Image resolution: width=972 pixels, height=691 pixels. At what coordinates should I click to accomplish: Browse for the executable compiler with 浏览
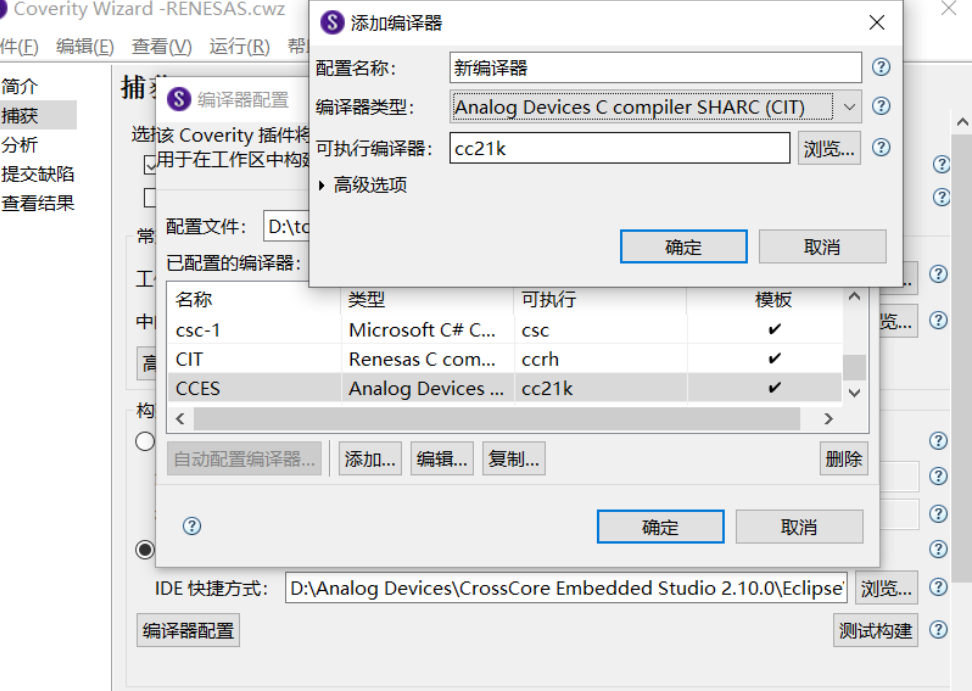pyautogui.click(x=829, y=148)
